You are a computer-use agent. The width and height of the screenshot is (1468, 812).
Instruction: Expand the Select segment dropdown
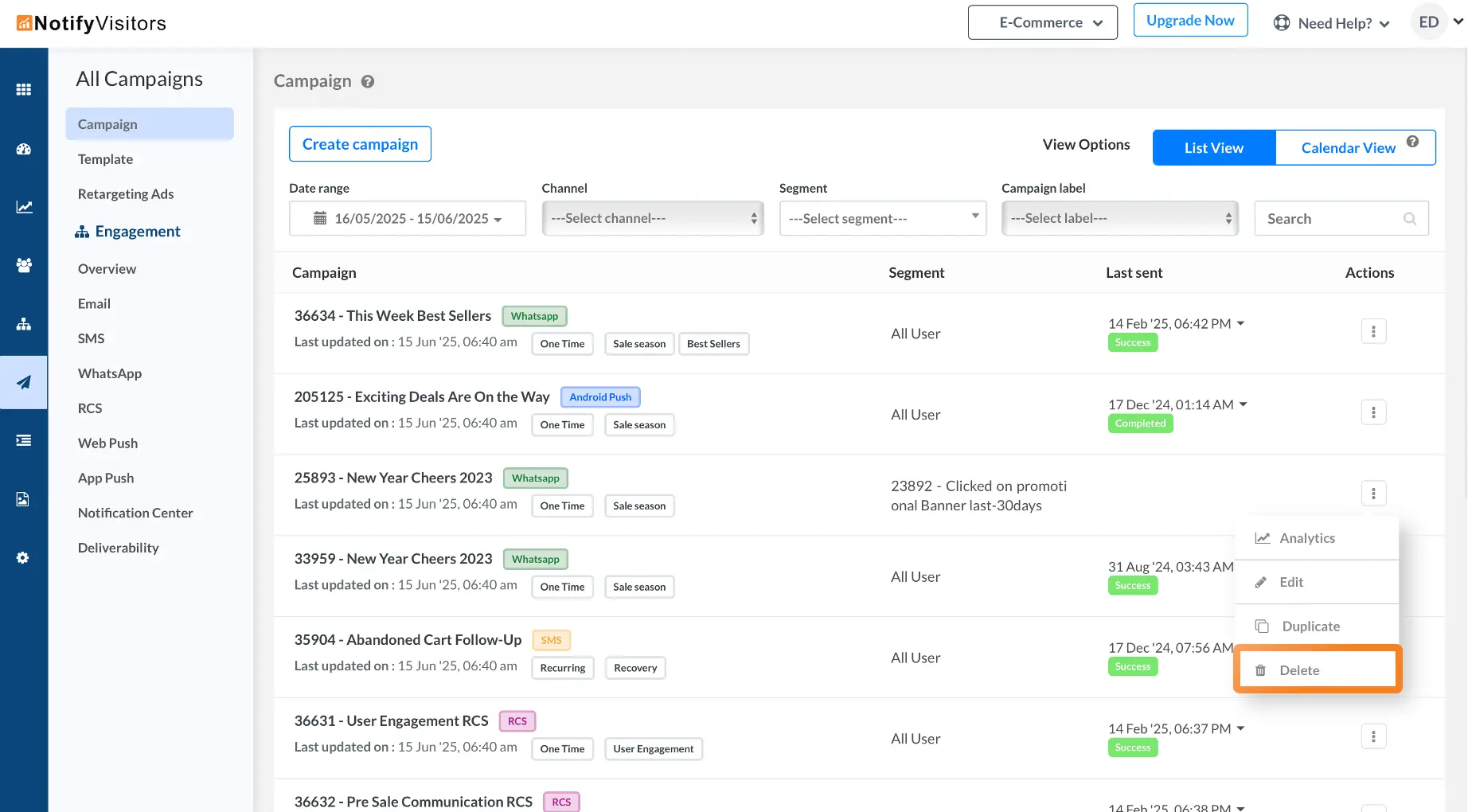click(x=882, y=218)
